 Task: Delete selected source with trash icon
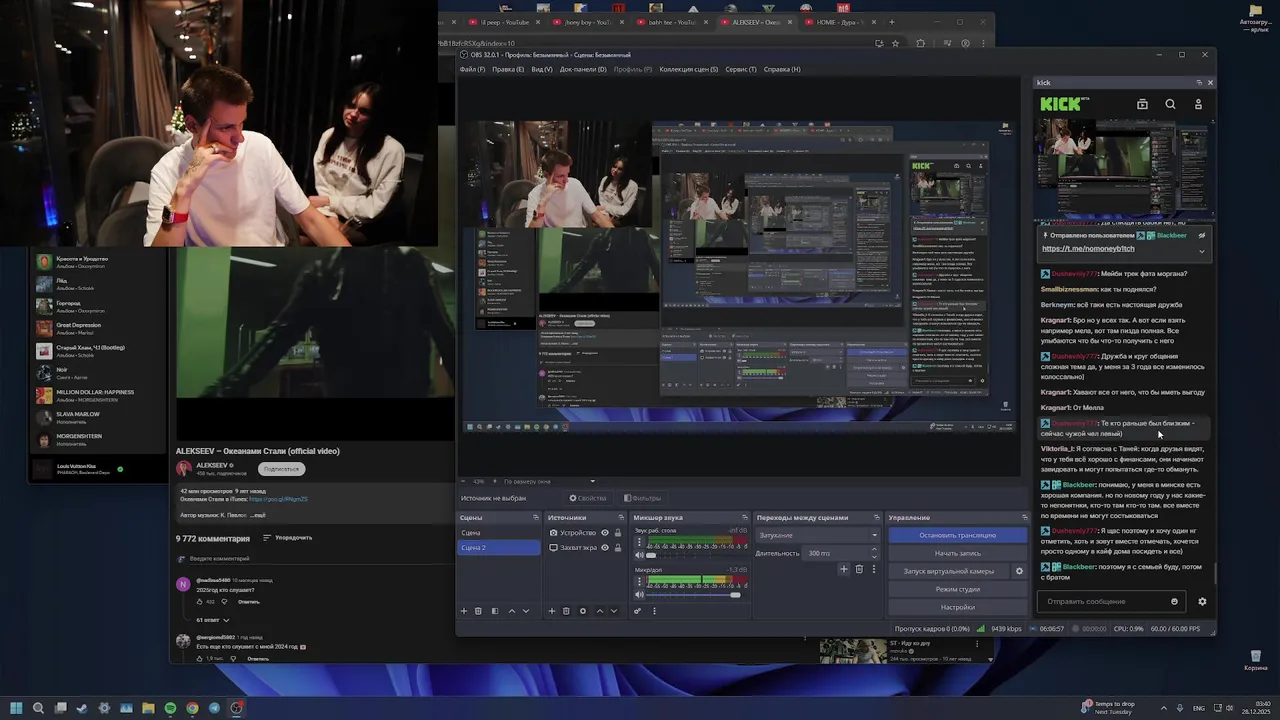566,611
